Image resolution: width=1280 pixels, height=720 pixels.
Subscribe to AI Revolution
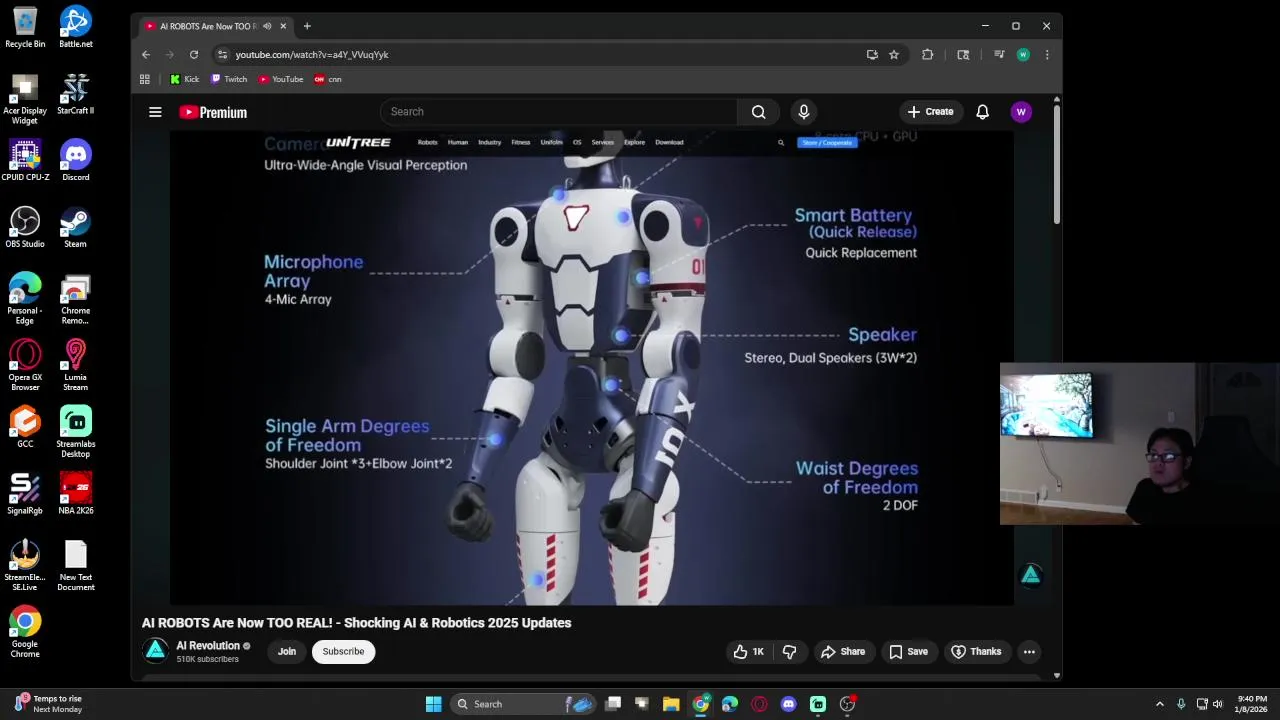(x=343, y=652)
